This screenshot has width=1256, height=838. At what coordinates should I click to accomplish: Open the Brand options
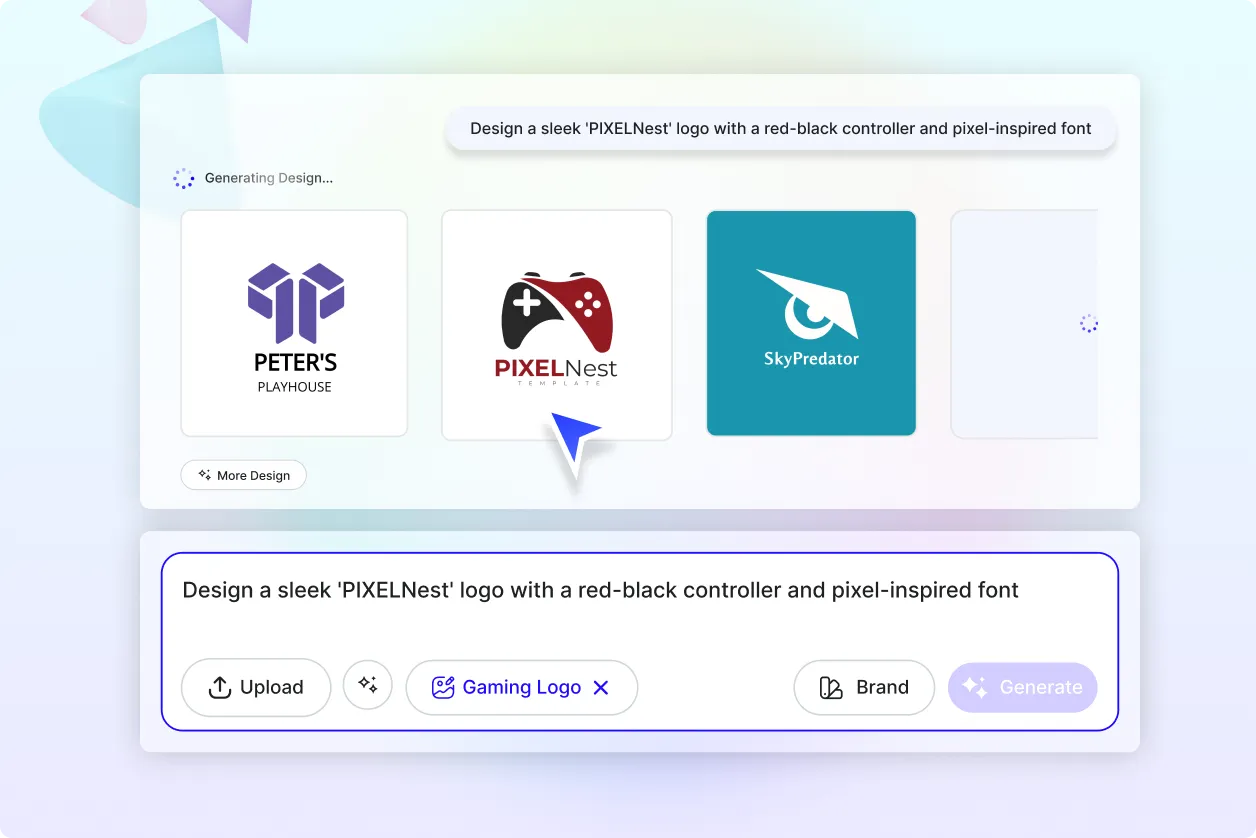[x=864, y=688]
